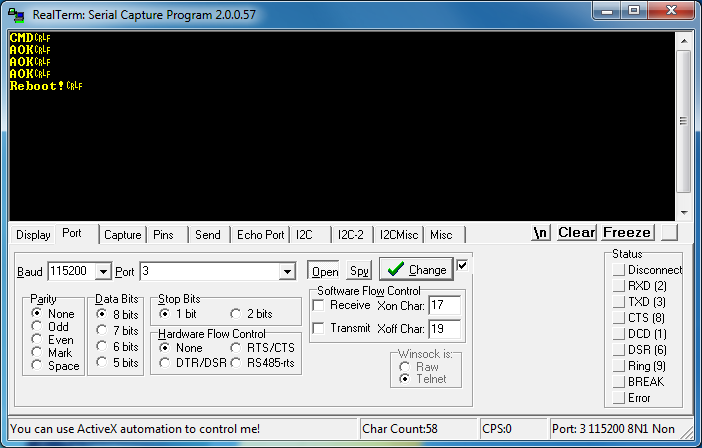Viewport: 702px width, 448px height.
Task: Select DTR/DSR hardware flow control
Action: 193,363
